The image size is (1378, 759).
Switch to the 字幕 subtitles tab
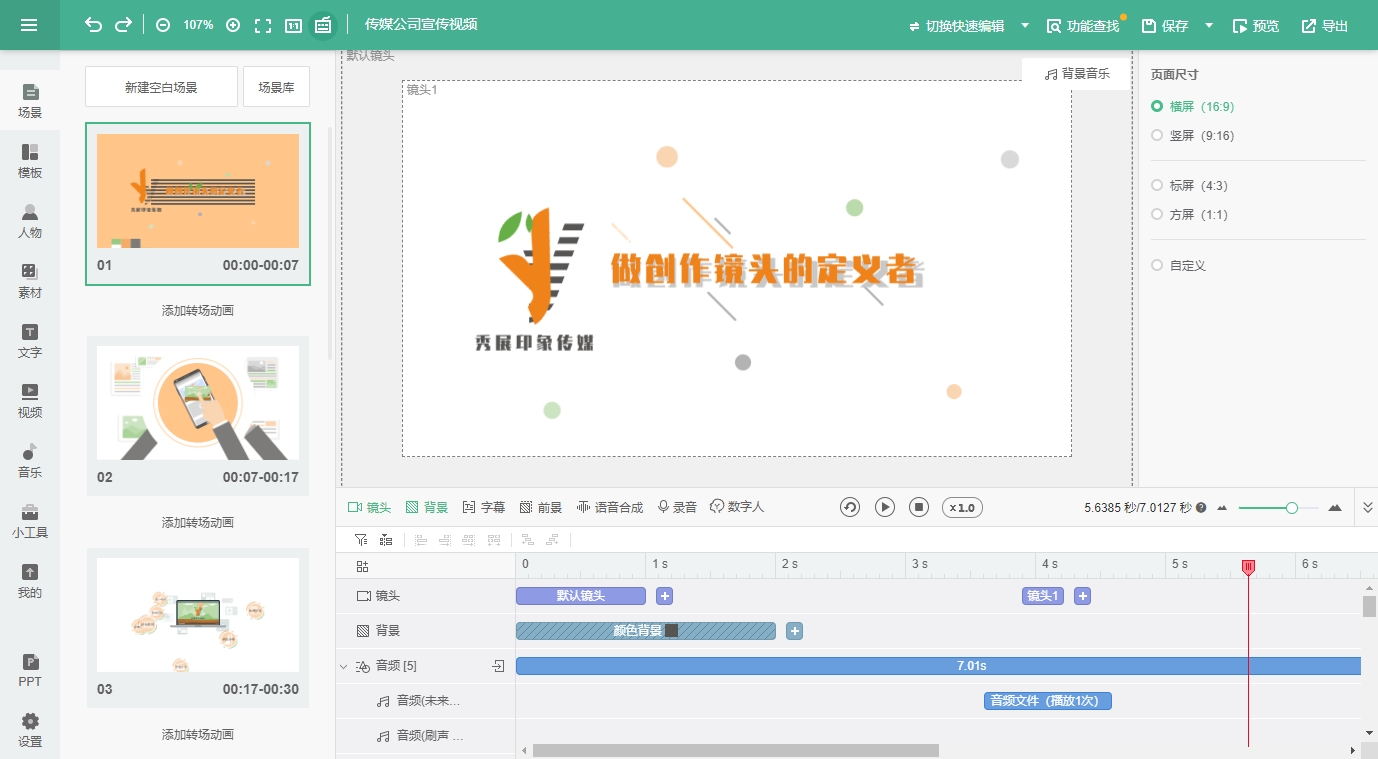coord(484,508)
